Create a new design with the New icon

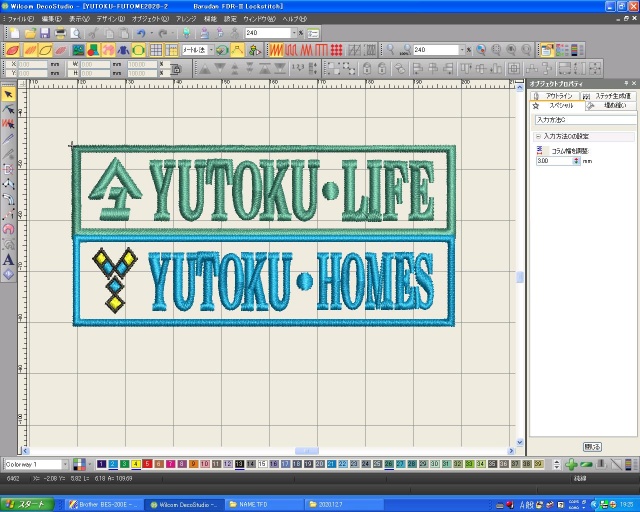click(14, 33)
